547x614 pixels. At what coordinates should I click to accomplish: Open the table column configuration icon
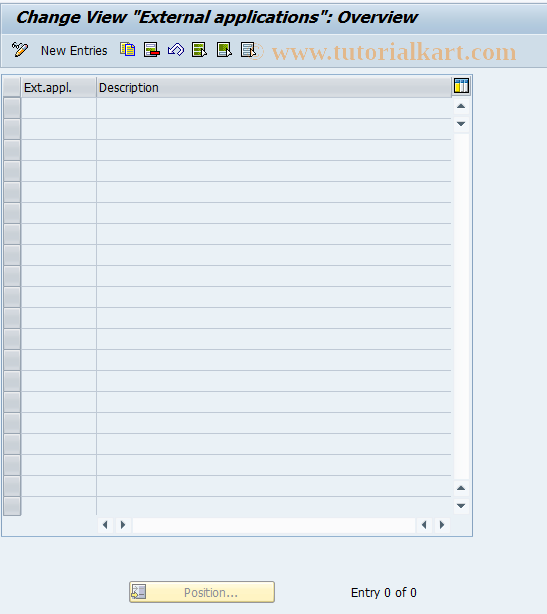pyautogui.click(x=461, y=86)
